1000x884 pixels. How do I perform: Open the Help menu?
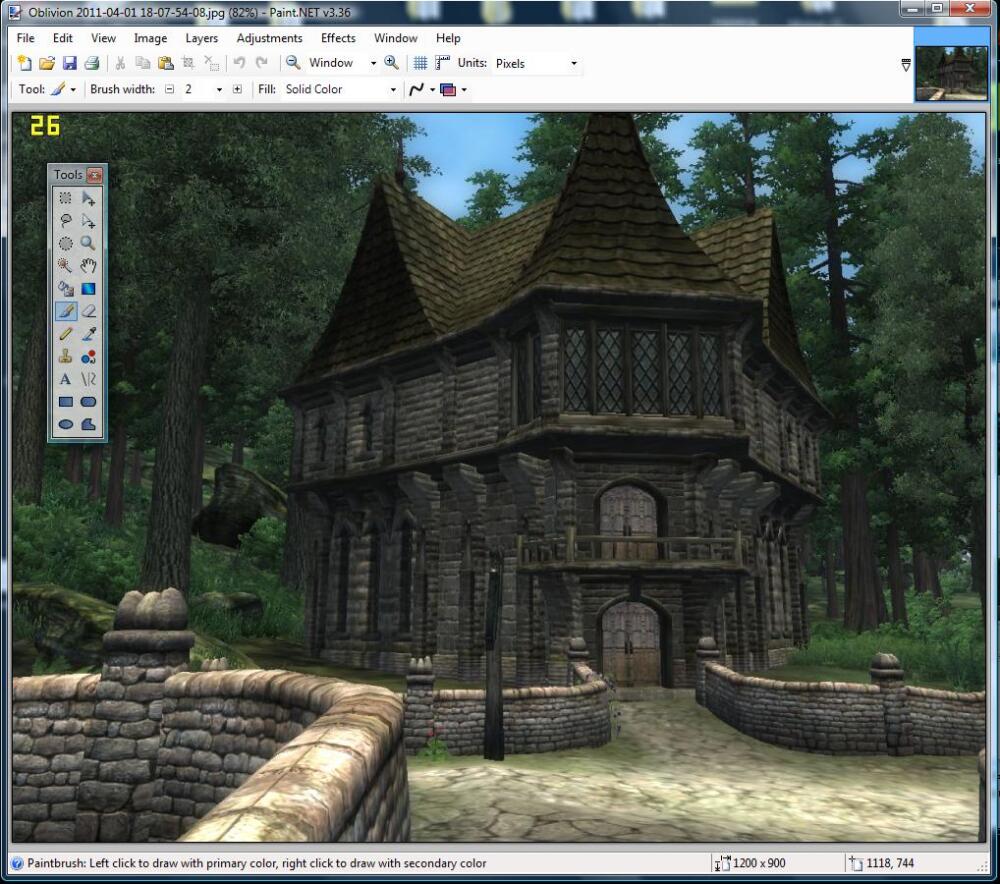click(x=448, y=38)
